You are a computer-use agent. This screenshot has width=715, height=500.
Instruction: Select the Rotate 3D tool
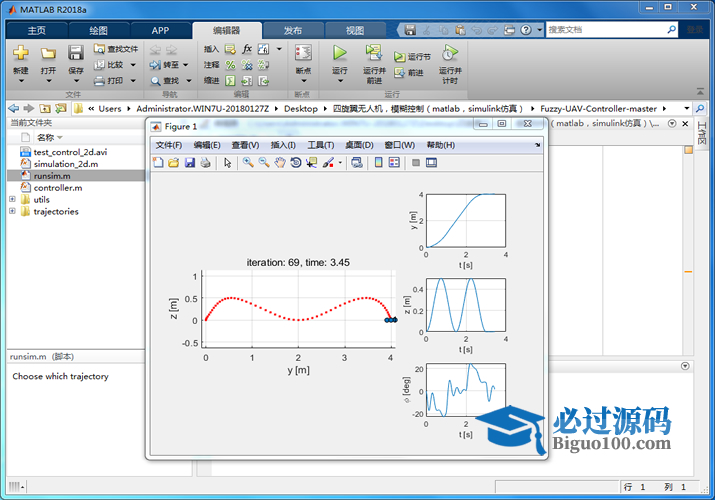[x=296, y=163]
